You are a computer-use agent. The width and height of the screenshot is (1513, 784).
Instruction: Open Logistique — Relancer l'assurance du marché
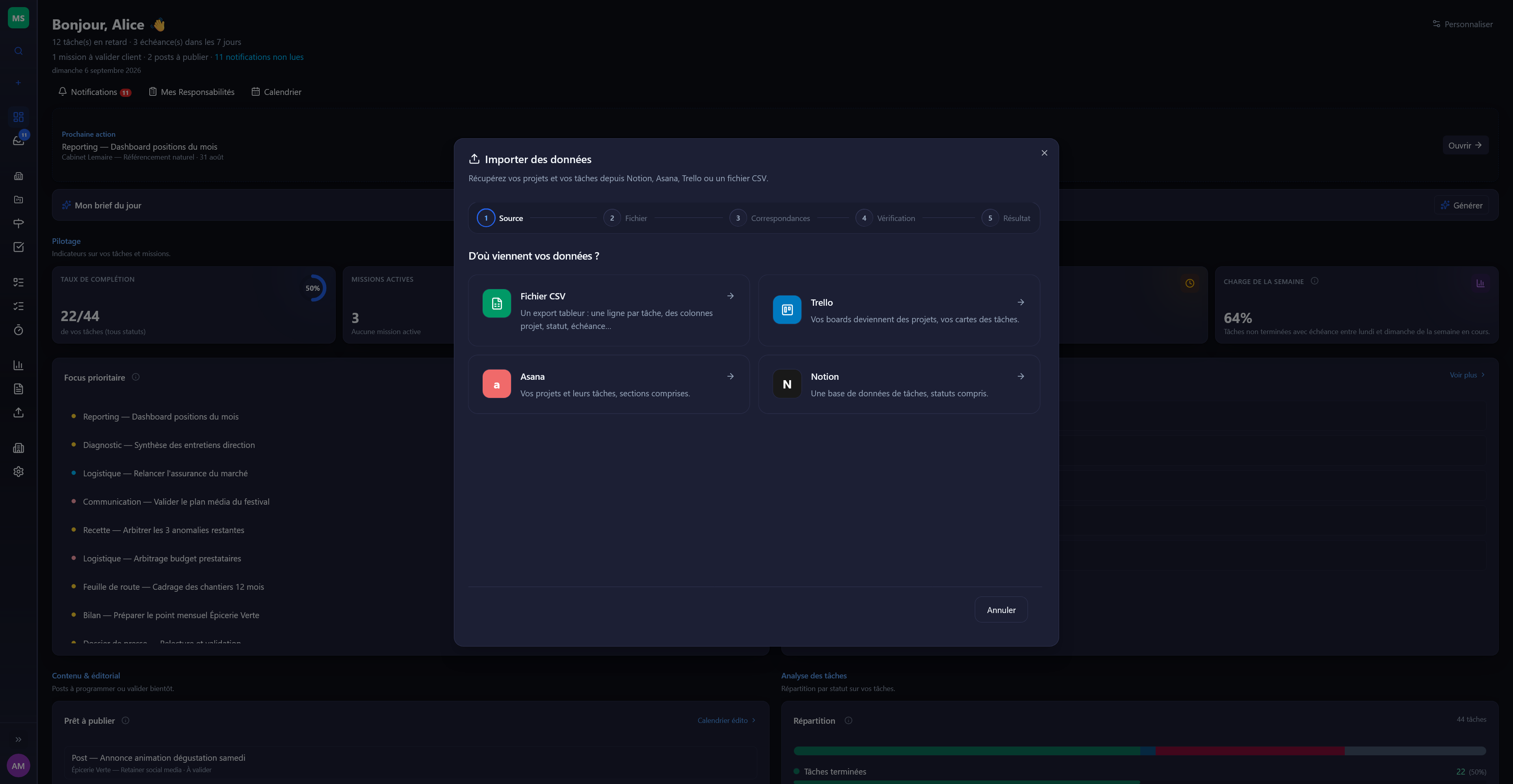pyautogui.click(x=165, y=473)
